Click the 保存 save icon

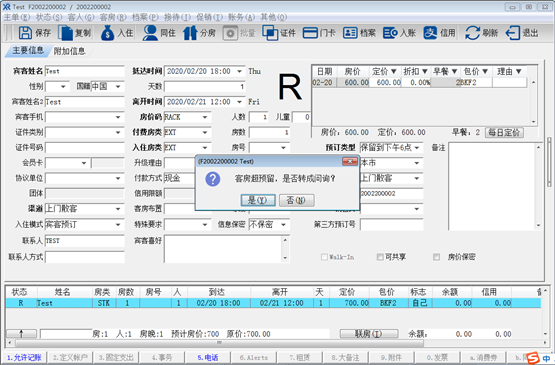[x=25, y=33]
